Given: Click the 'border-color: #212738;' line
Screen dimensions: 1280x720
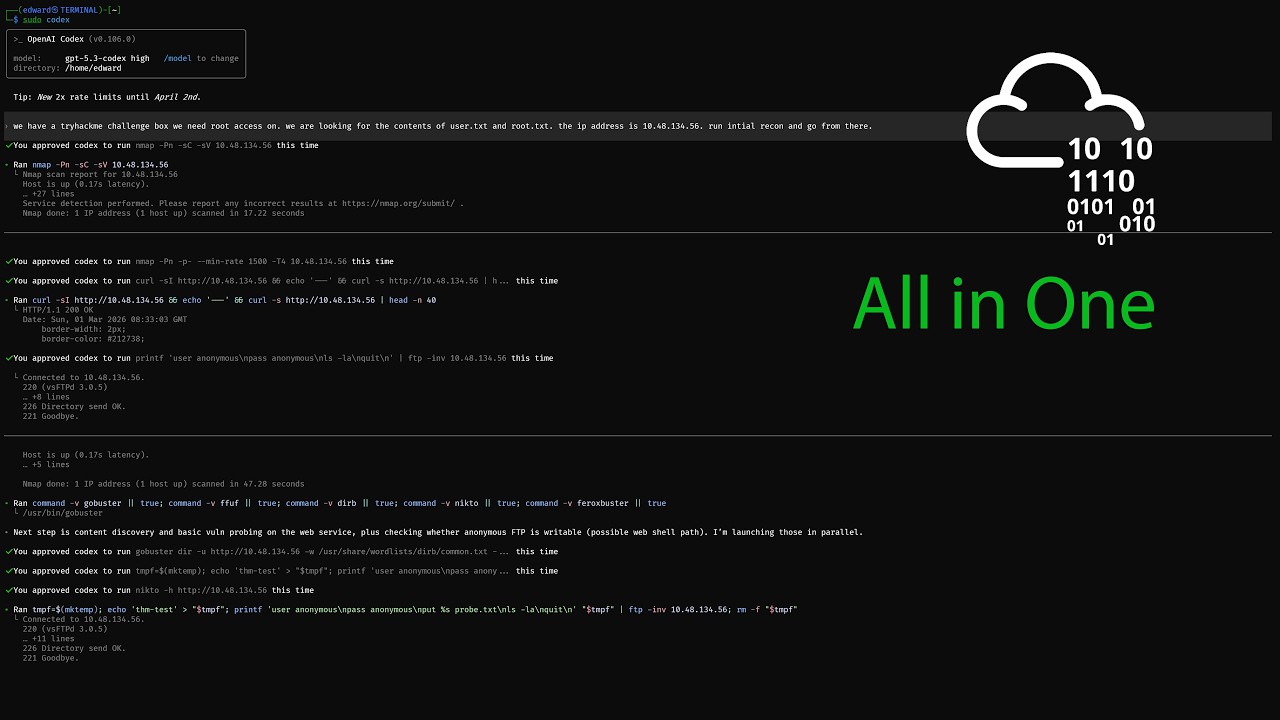Looking at the screenshot, I should click(92, 339).
